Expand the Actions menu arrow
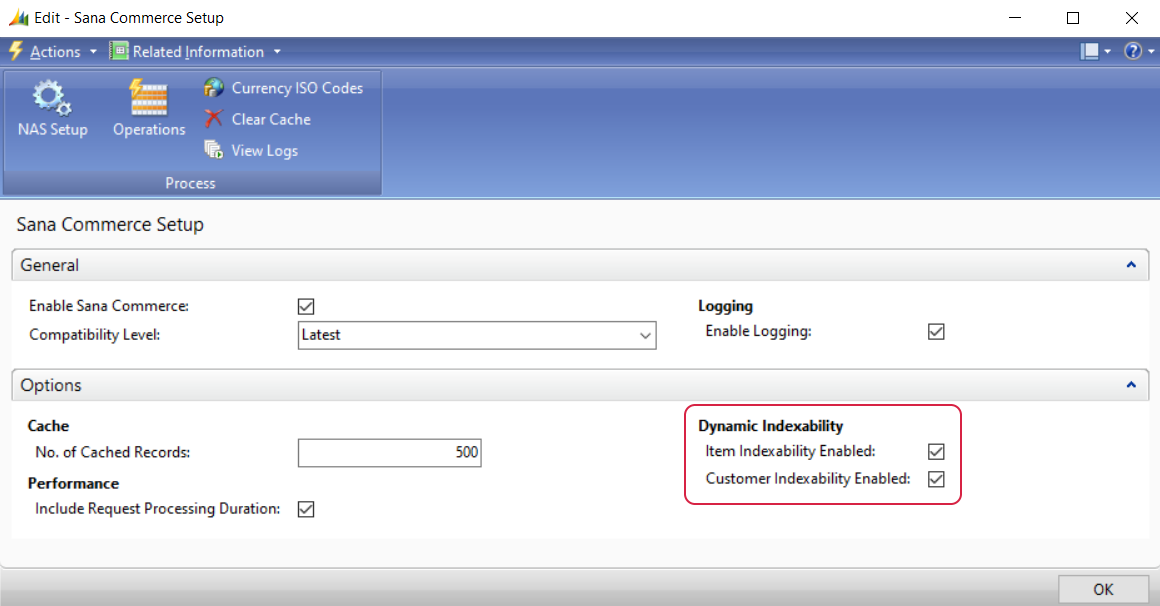1160x606 pixels. [93, 52]
